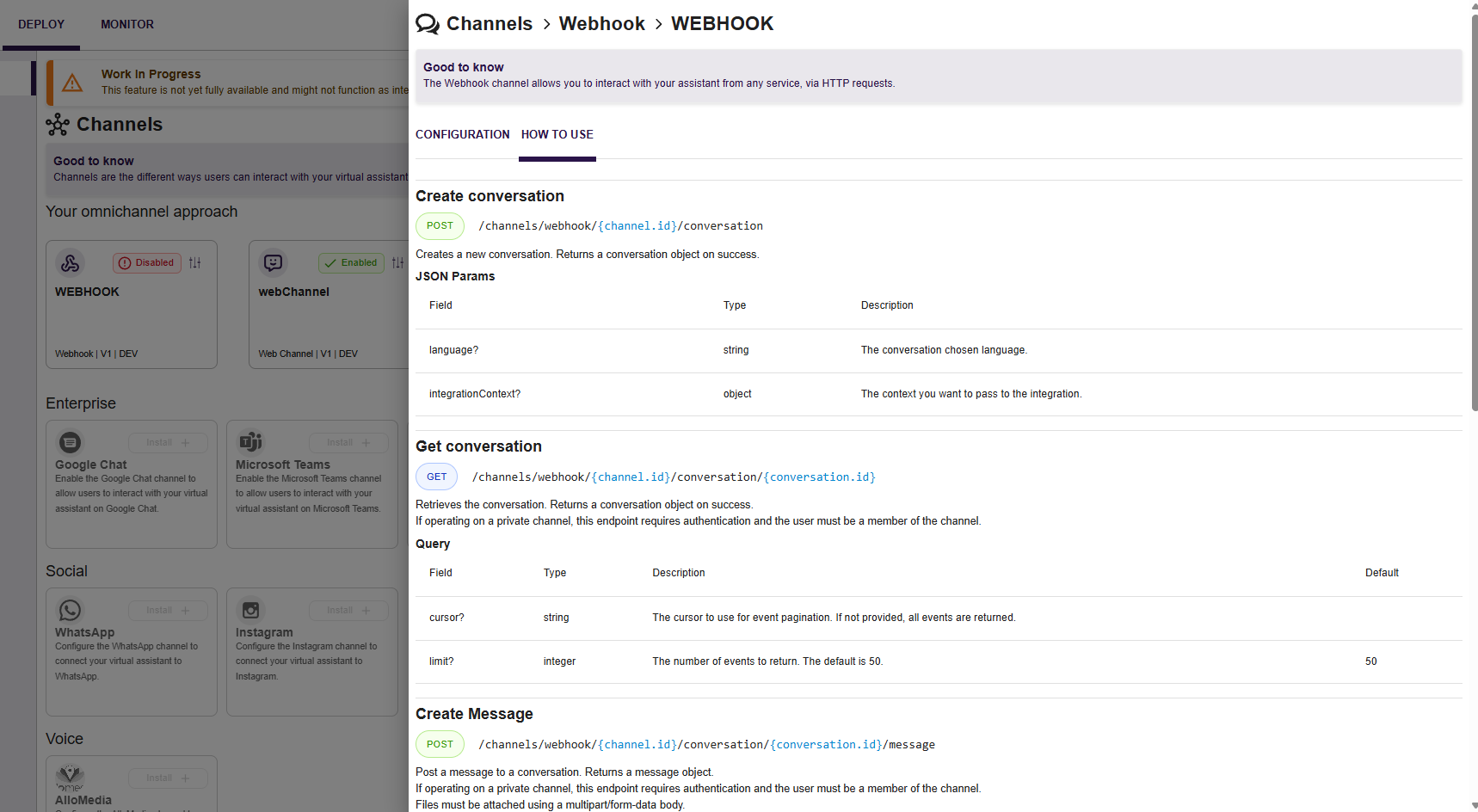
Task: Switch to the CONFIGURATION tab
Action: tap(463, 135)
